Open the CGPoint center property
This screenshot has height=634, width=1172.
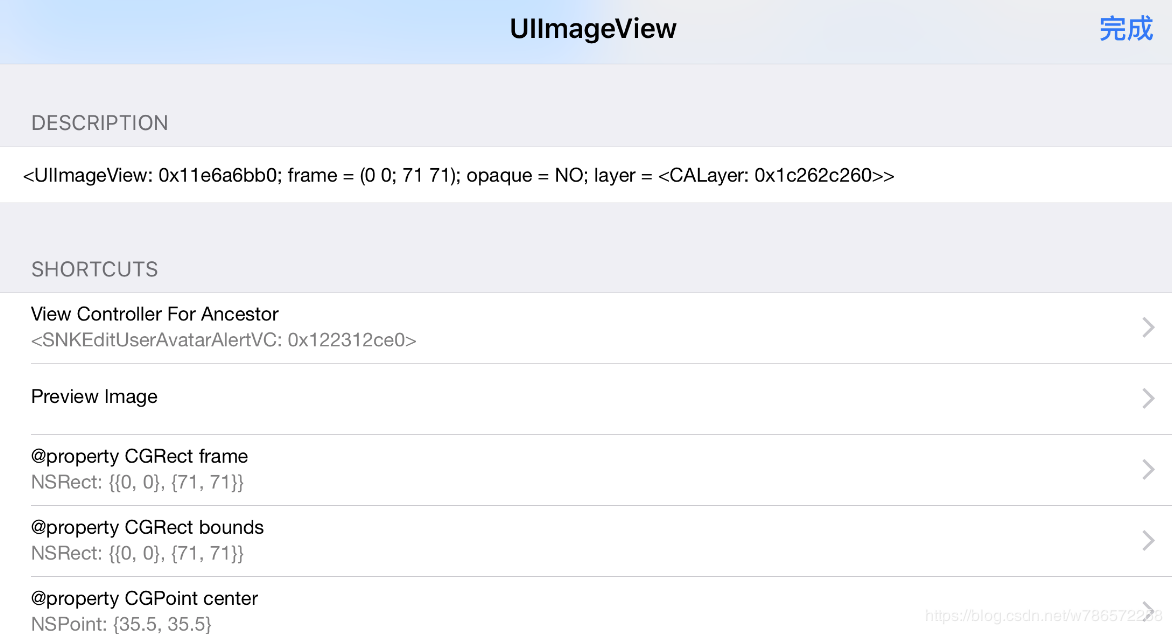pyautogui.click(x=586, y=606)
